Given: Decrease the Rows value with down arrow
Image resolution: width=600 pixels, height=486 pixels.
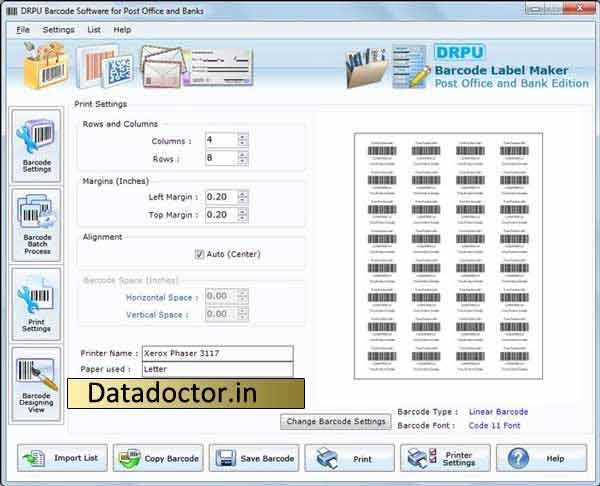Looking at the screenshot, I should pos(243,161).
